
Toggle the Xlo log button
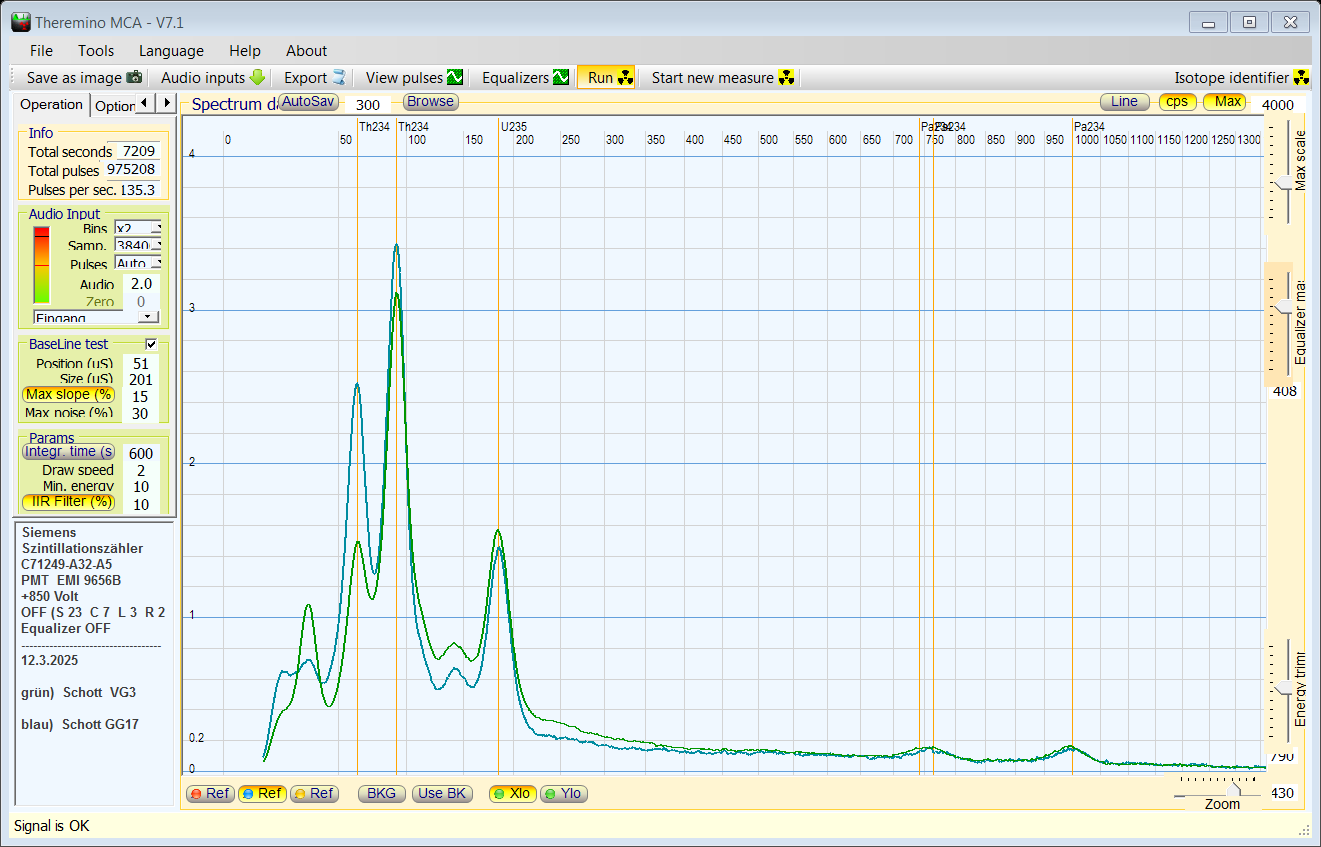click(x=511, y=794)
